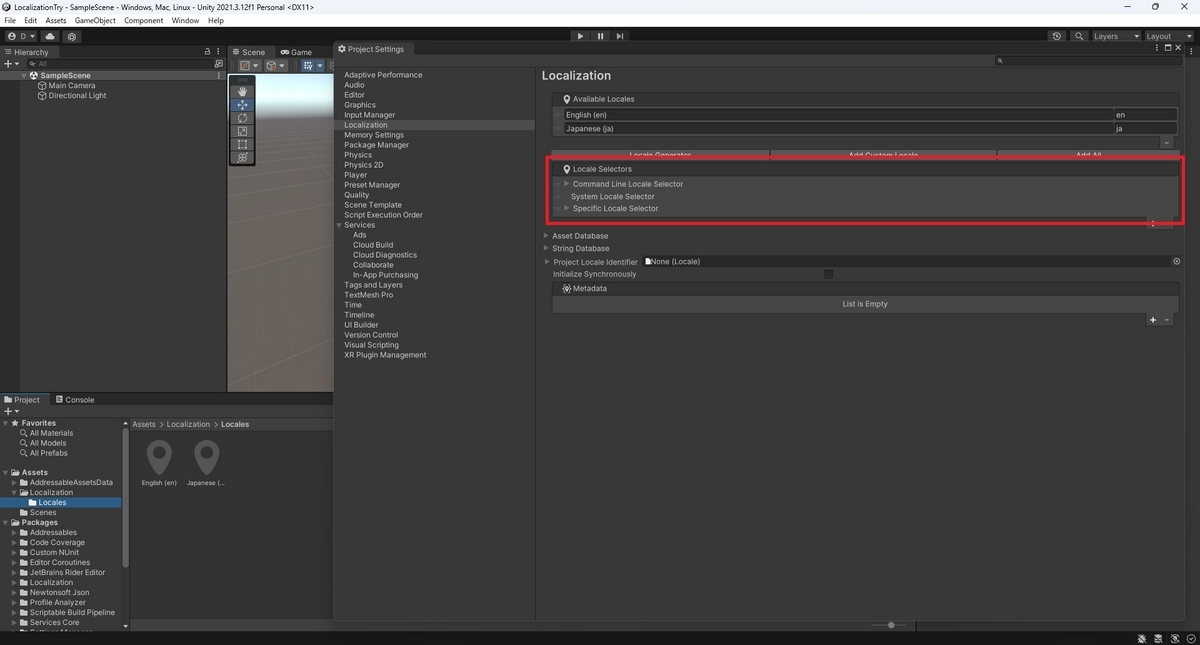The image size is (1200, 645).
Task: Click the Step Frame button
Action: pos(620,35)
